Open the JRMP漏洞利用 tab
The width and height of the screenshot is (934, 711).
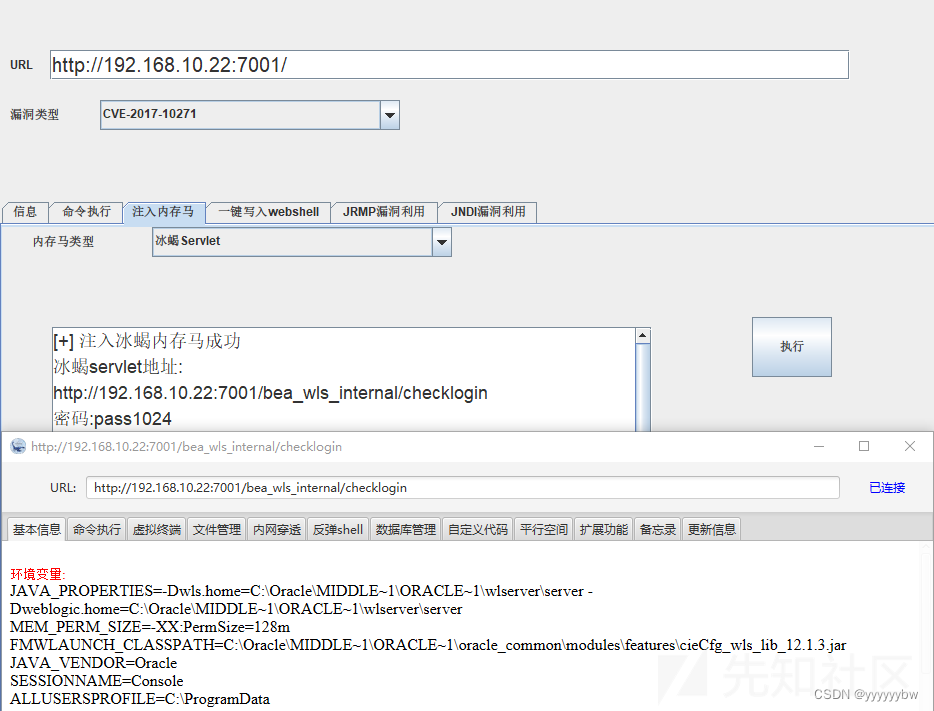pyautogui.click(x=384, y=212)
